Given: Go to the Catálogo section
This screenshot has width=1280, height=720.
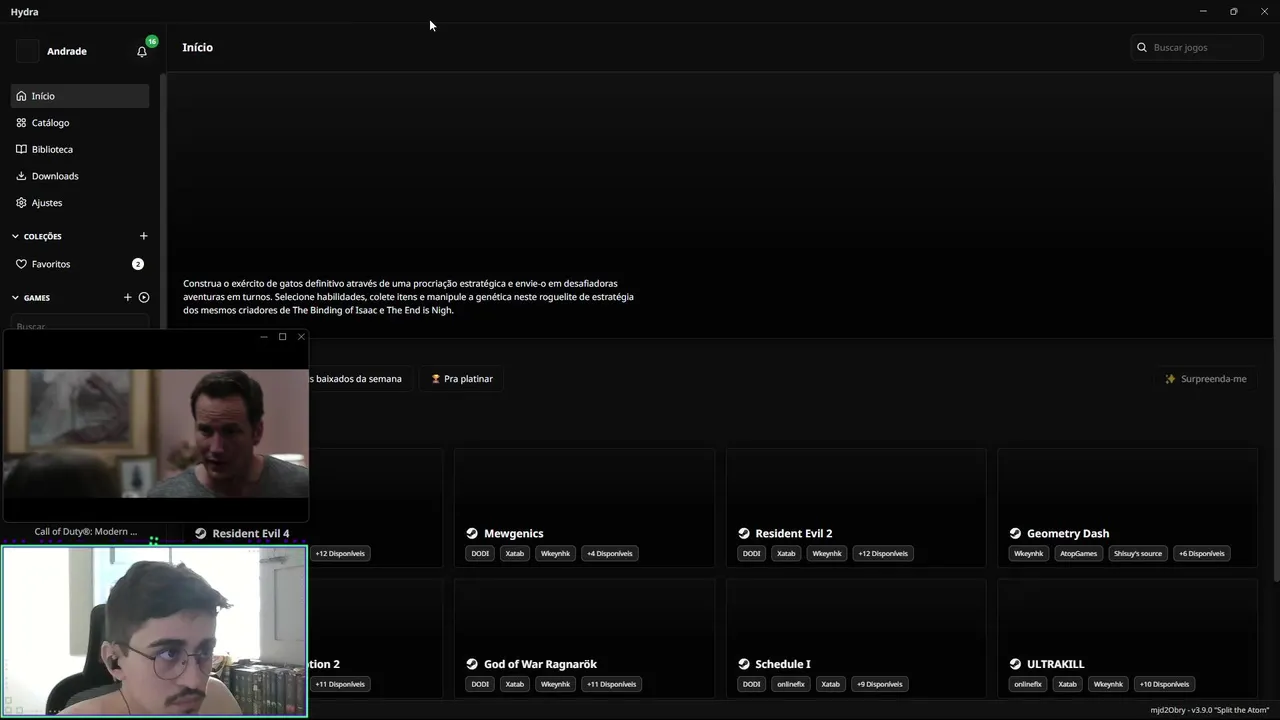Looking at the screenshot, I should coord(80,123).
